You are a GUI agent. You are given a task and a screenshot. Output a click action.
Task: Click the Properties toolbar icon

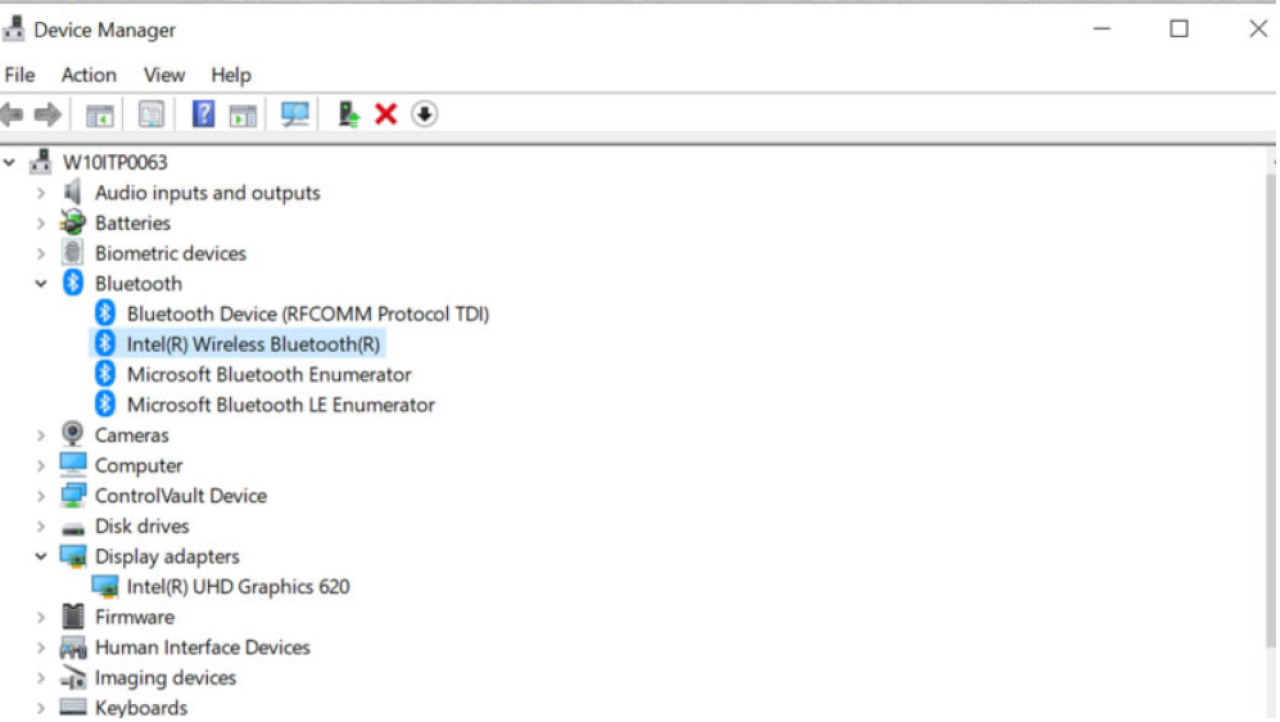click(x=151, y=115)
